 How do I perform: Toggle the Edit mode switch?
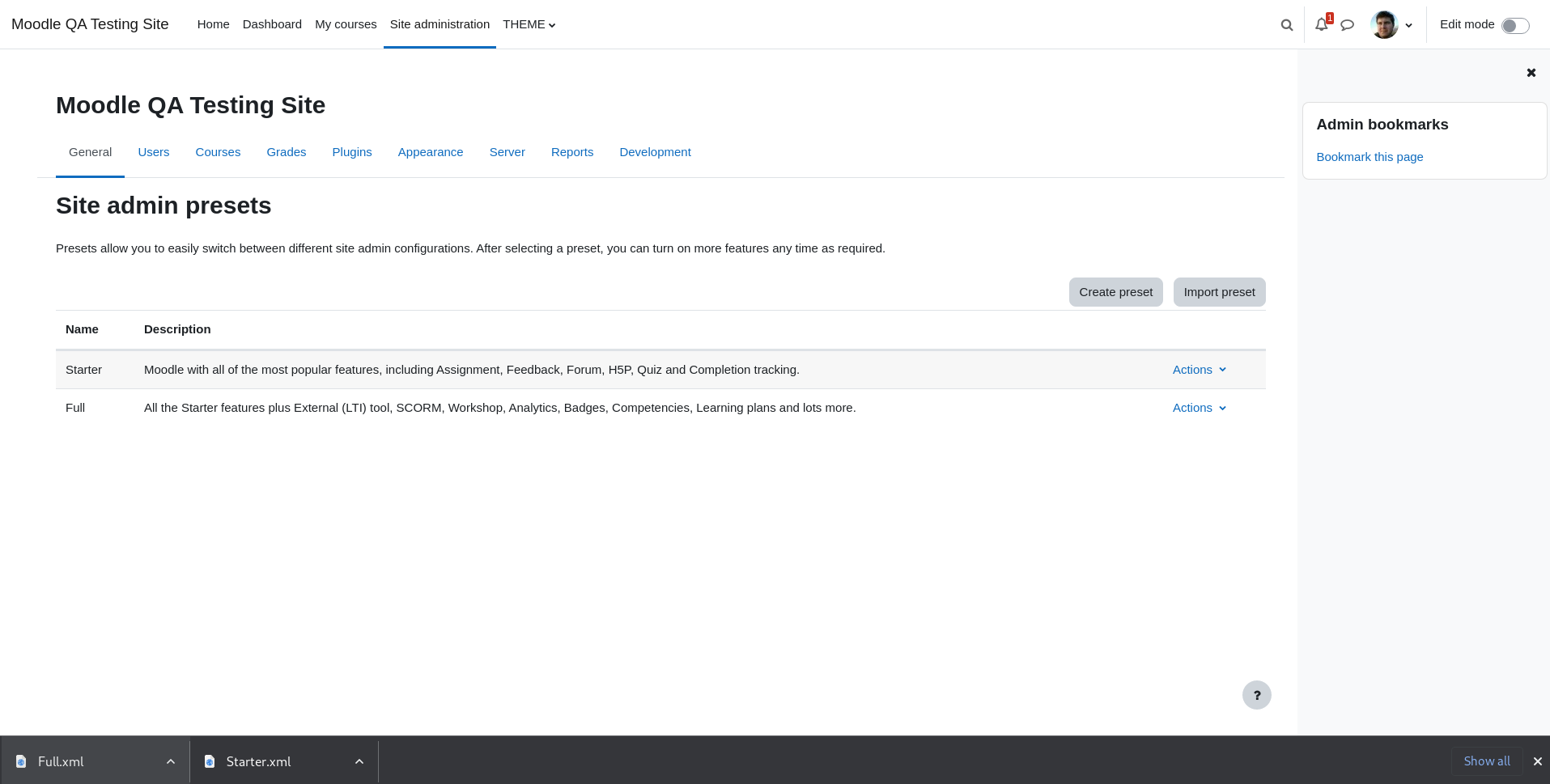coord(1515,26)
